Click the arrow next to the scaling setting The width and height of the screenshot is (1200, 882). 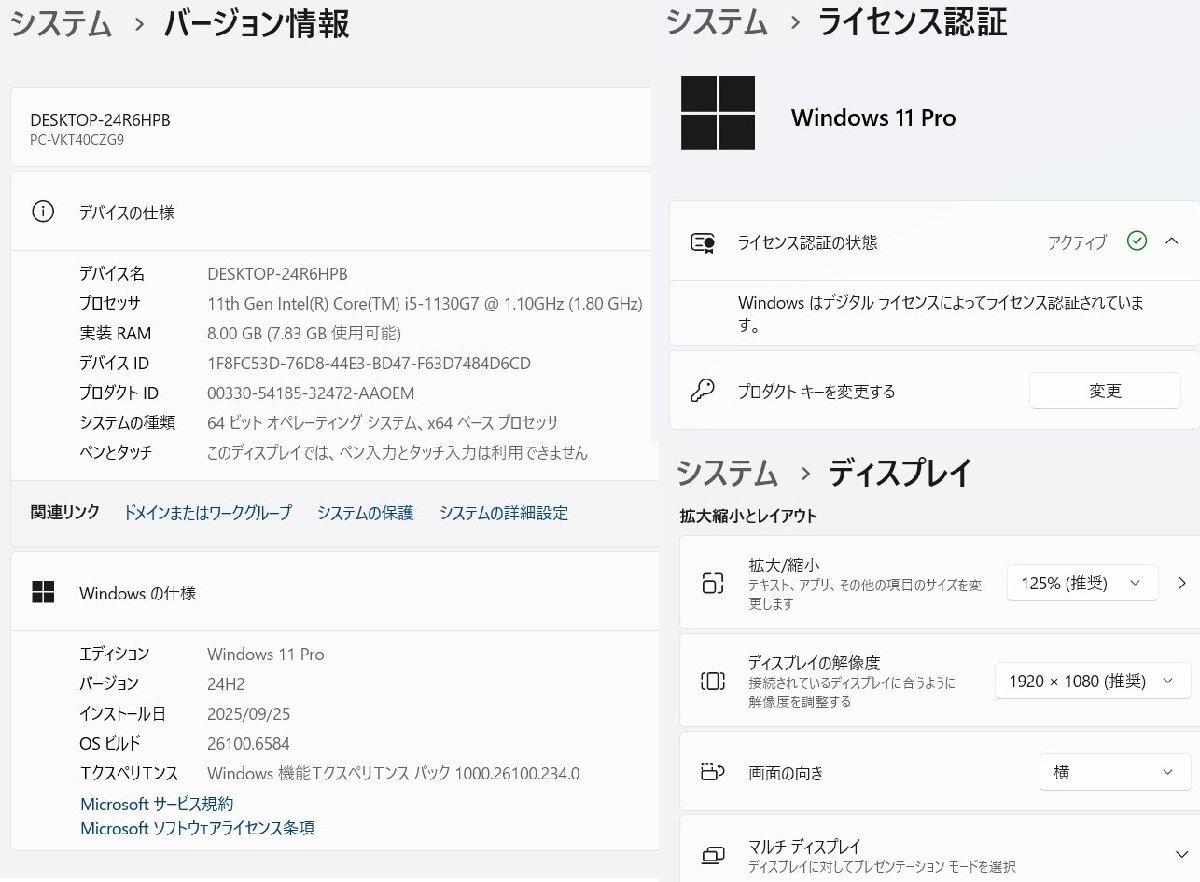pos(1181,583)
